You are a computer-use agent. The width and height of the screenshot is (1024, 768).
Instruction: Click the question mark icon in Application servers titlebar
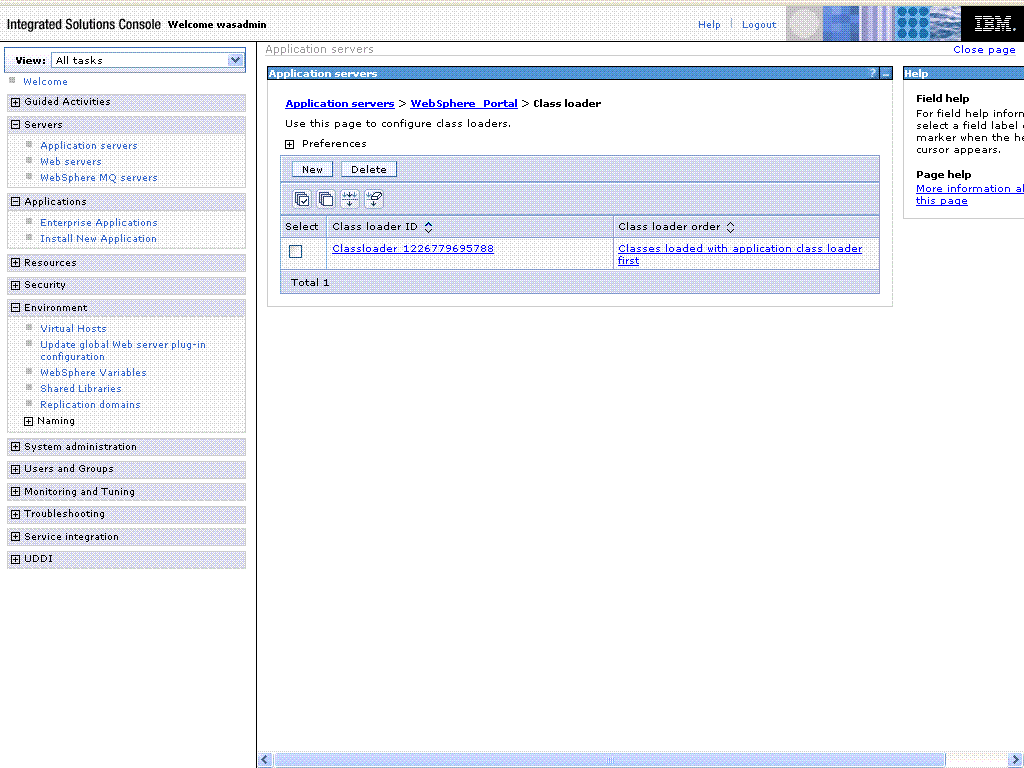tap(872, 73)
